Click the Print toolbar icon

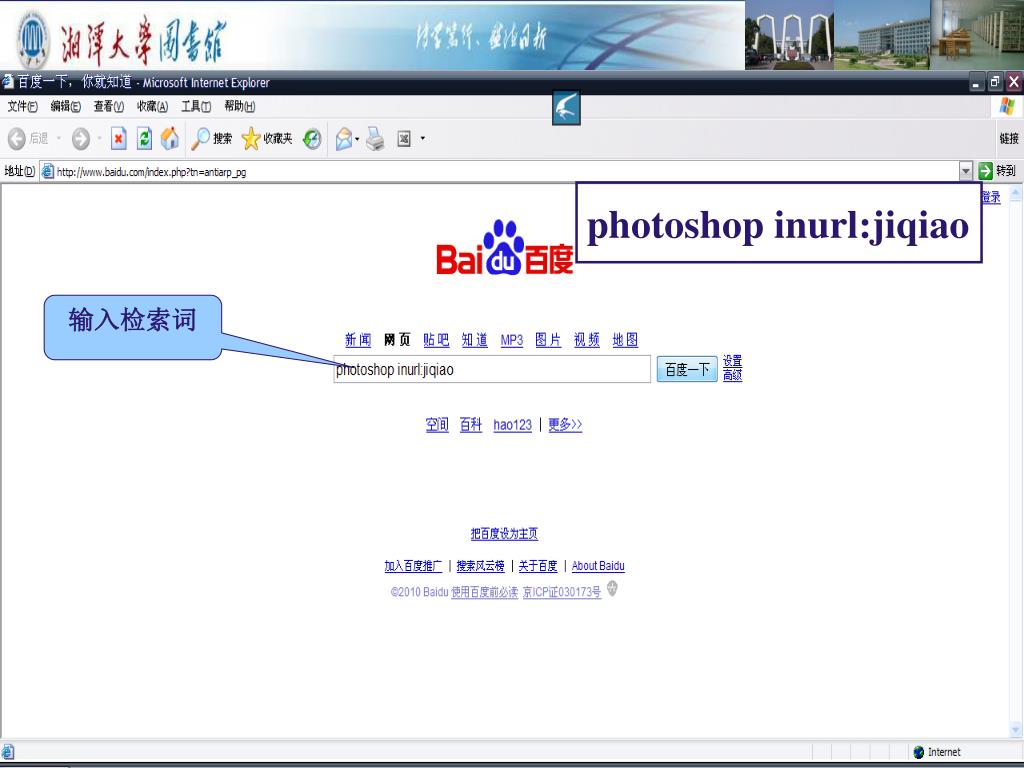tap(376, 138)
